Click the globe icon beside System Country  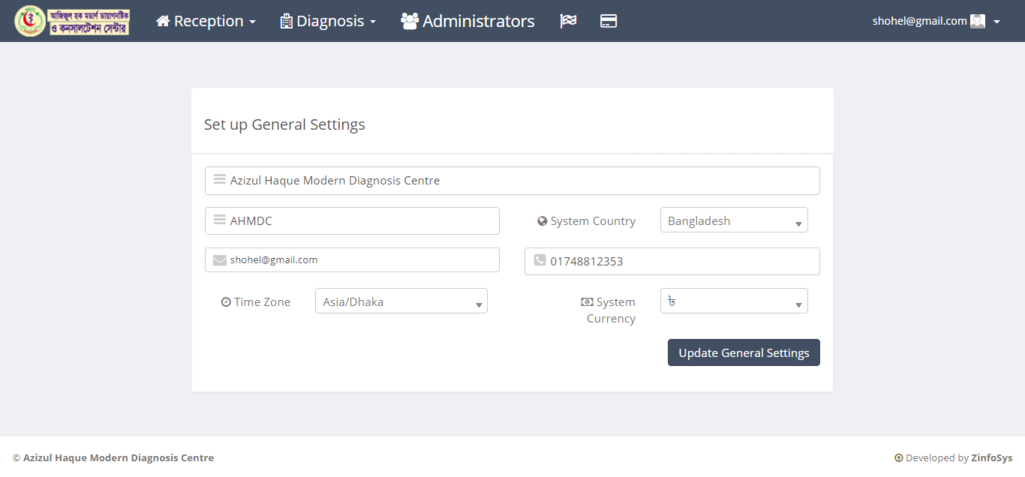542,221
